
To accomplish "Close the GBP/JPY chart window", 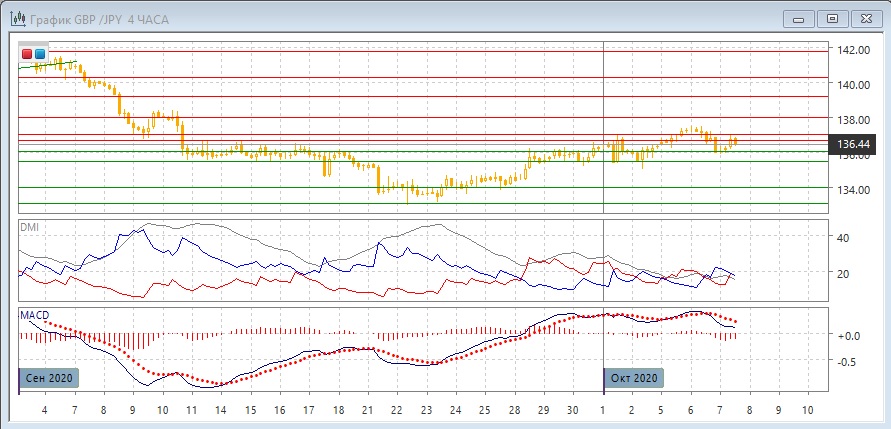I will (x=867, y=17).
